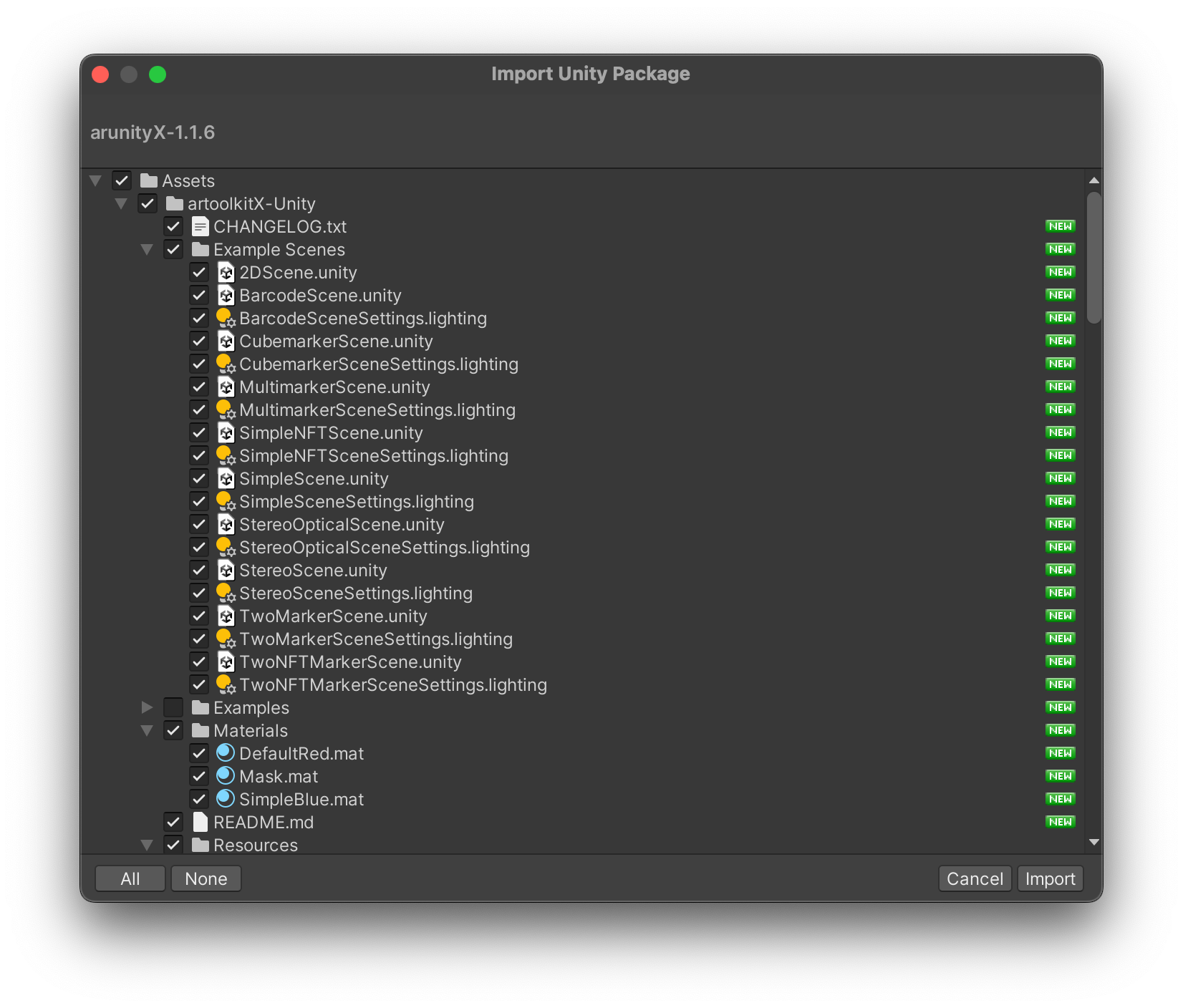
Task: Click the TwoNFTMarkerScene.unity scene icon
Action: pyautogui.click(x=226, y=661)
